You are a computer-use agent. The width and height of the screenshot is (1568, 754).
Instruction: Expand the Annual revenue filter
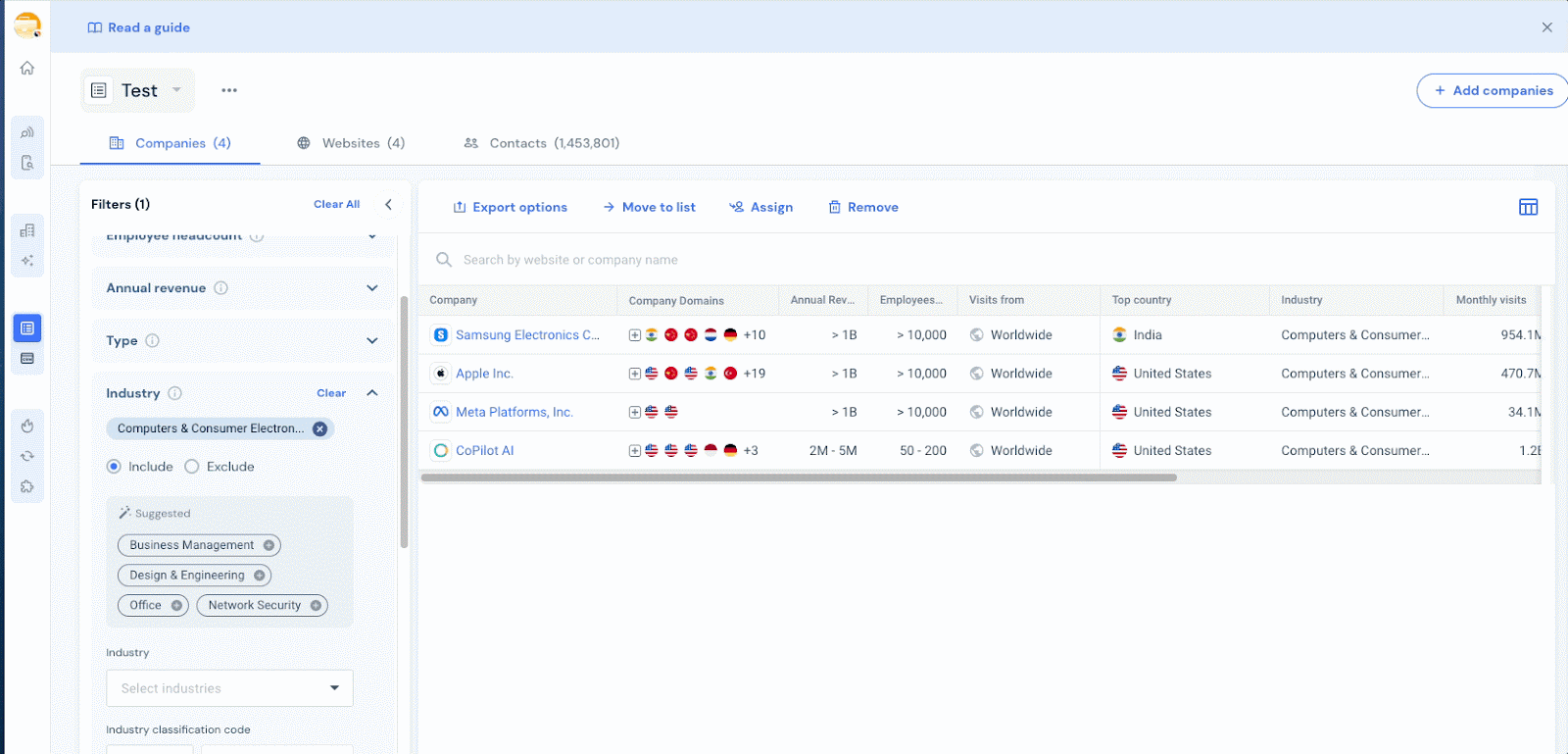(x=372, y=288)
